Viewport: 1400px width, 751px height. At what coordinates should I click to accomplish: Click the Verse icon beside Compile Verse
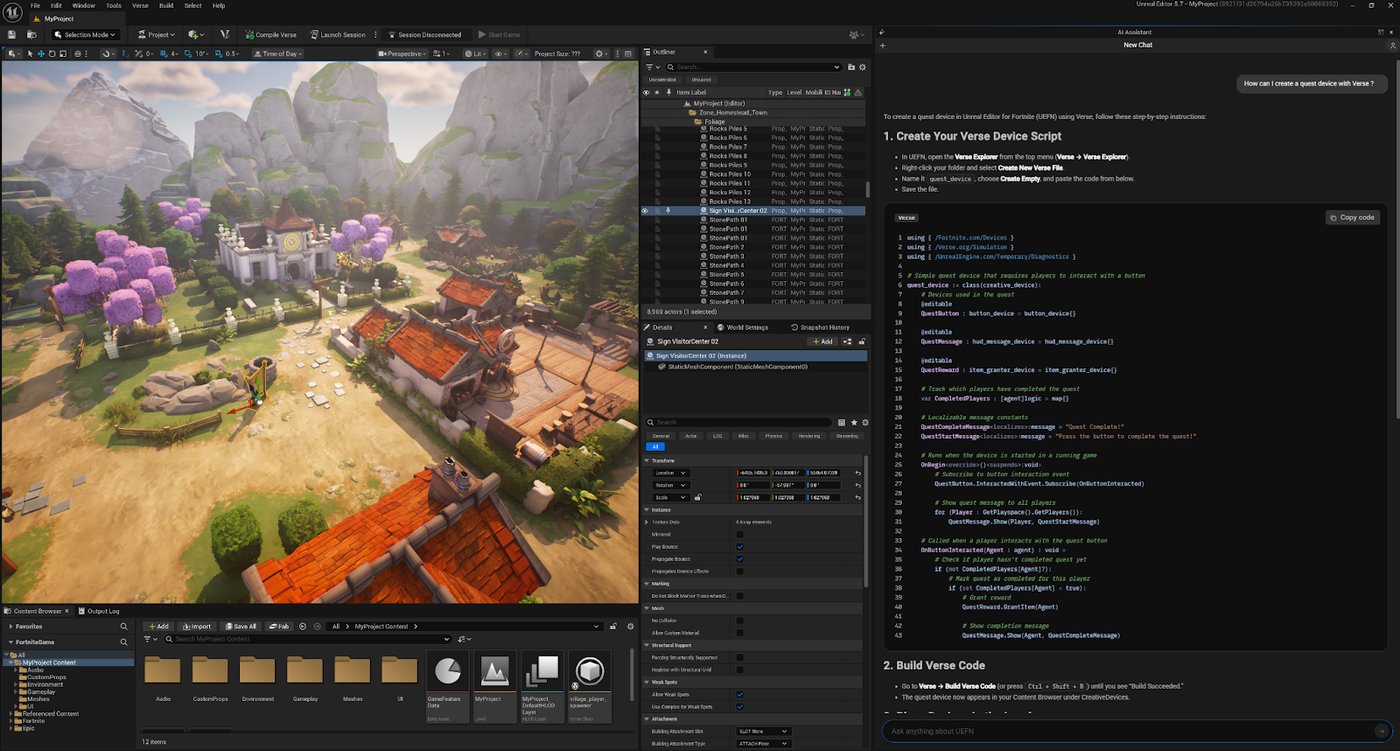[225, 35]
